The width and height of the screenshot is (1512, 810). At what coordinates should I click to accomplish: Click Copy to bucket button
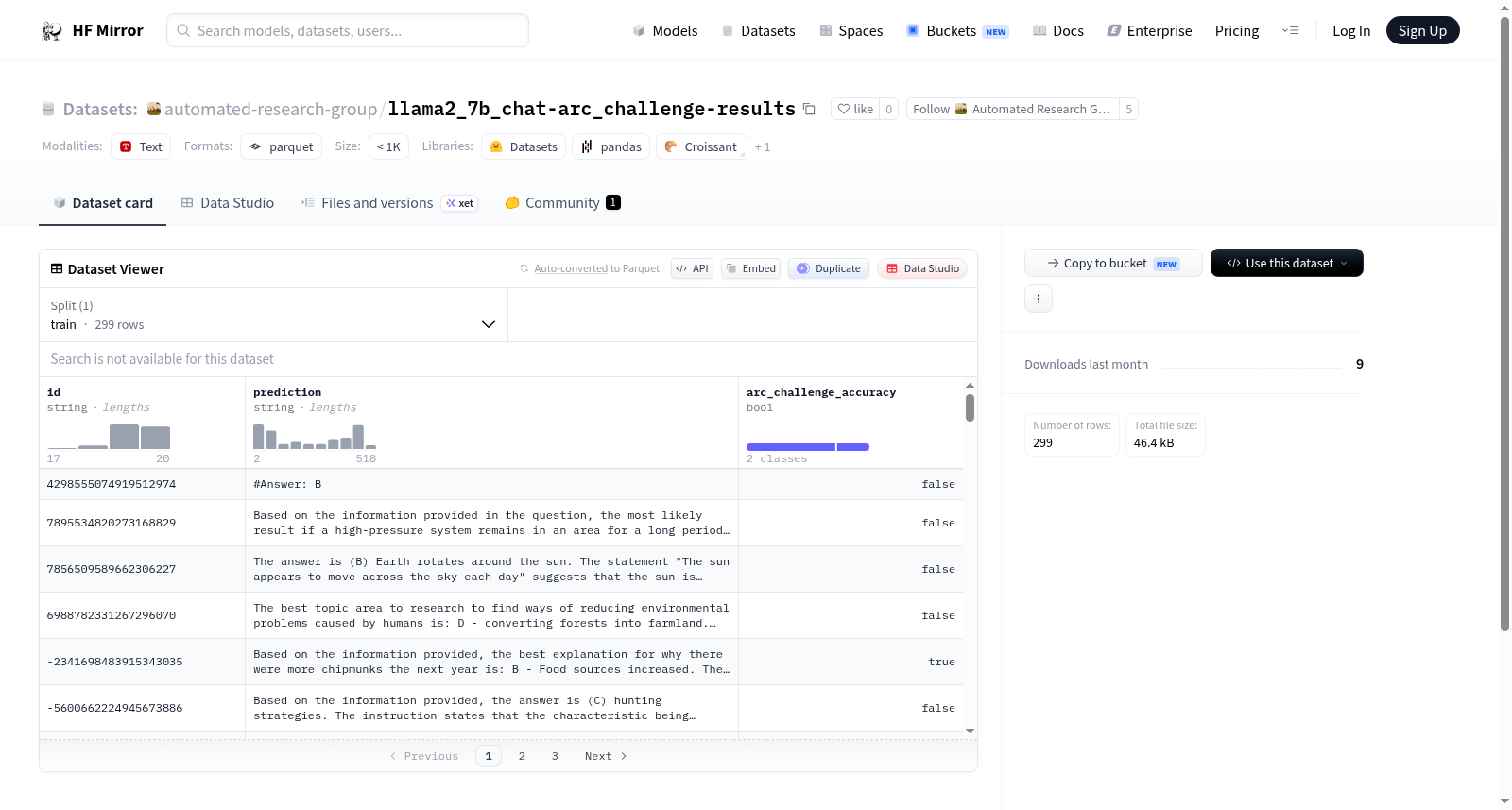1113,263
